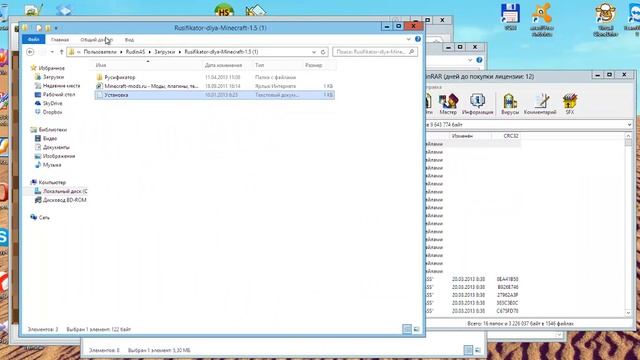640x360 pixels.
Task: Open the Музыка library
Action: tap(48, 165)
